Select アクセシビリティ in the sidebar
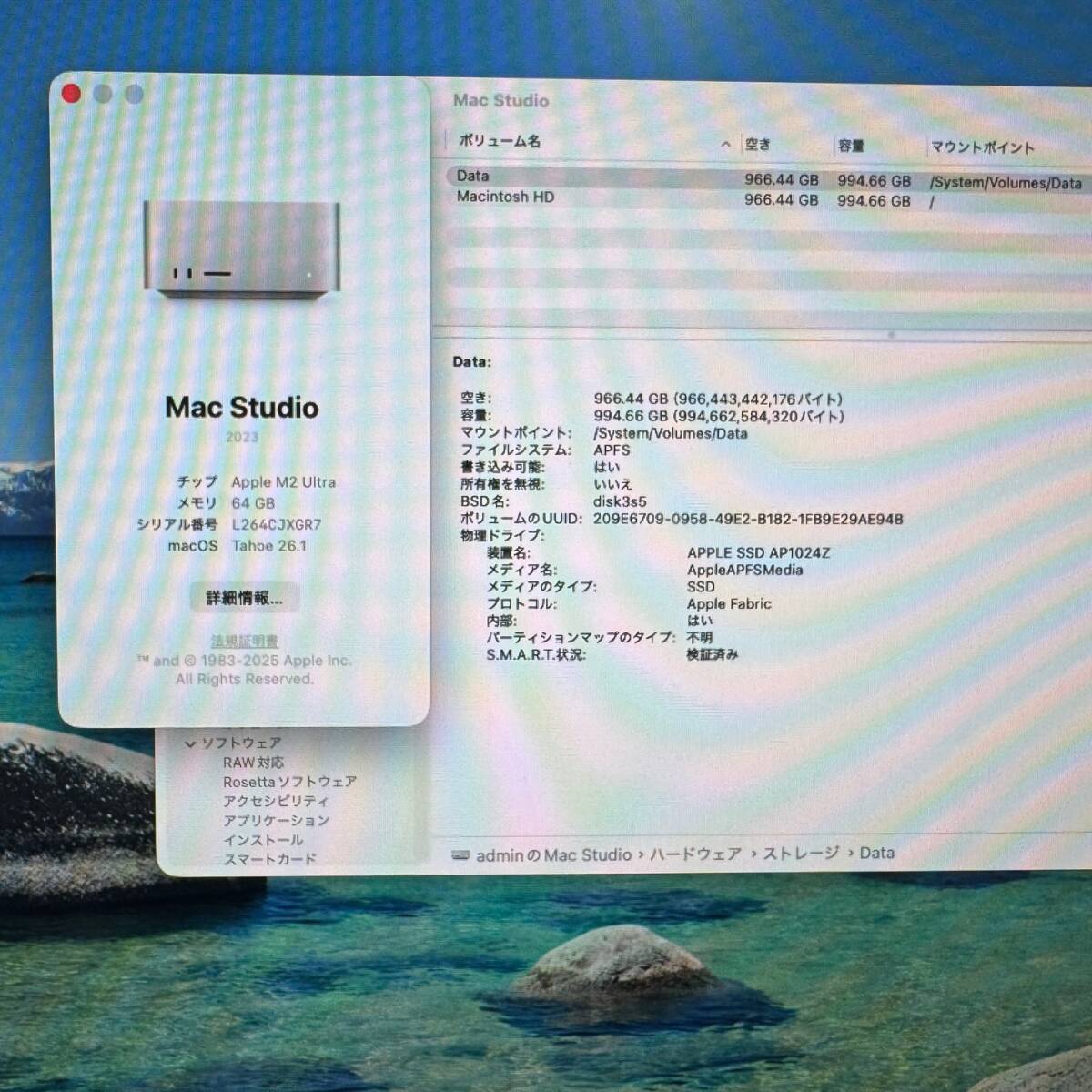This screenshot has width=1092, height=1092. point(276,801)
